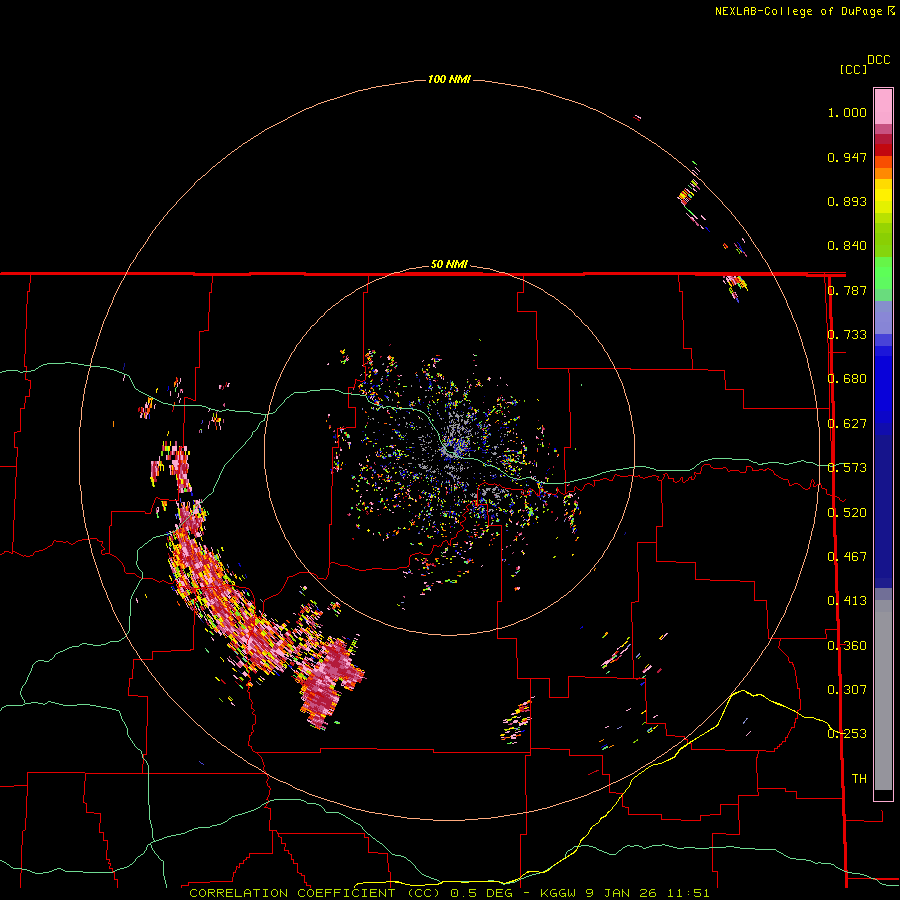Click the gray lower color bar segment

(x=883, y=695)
